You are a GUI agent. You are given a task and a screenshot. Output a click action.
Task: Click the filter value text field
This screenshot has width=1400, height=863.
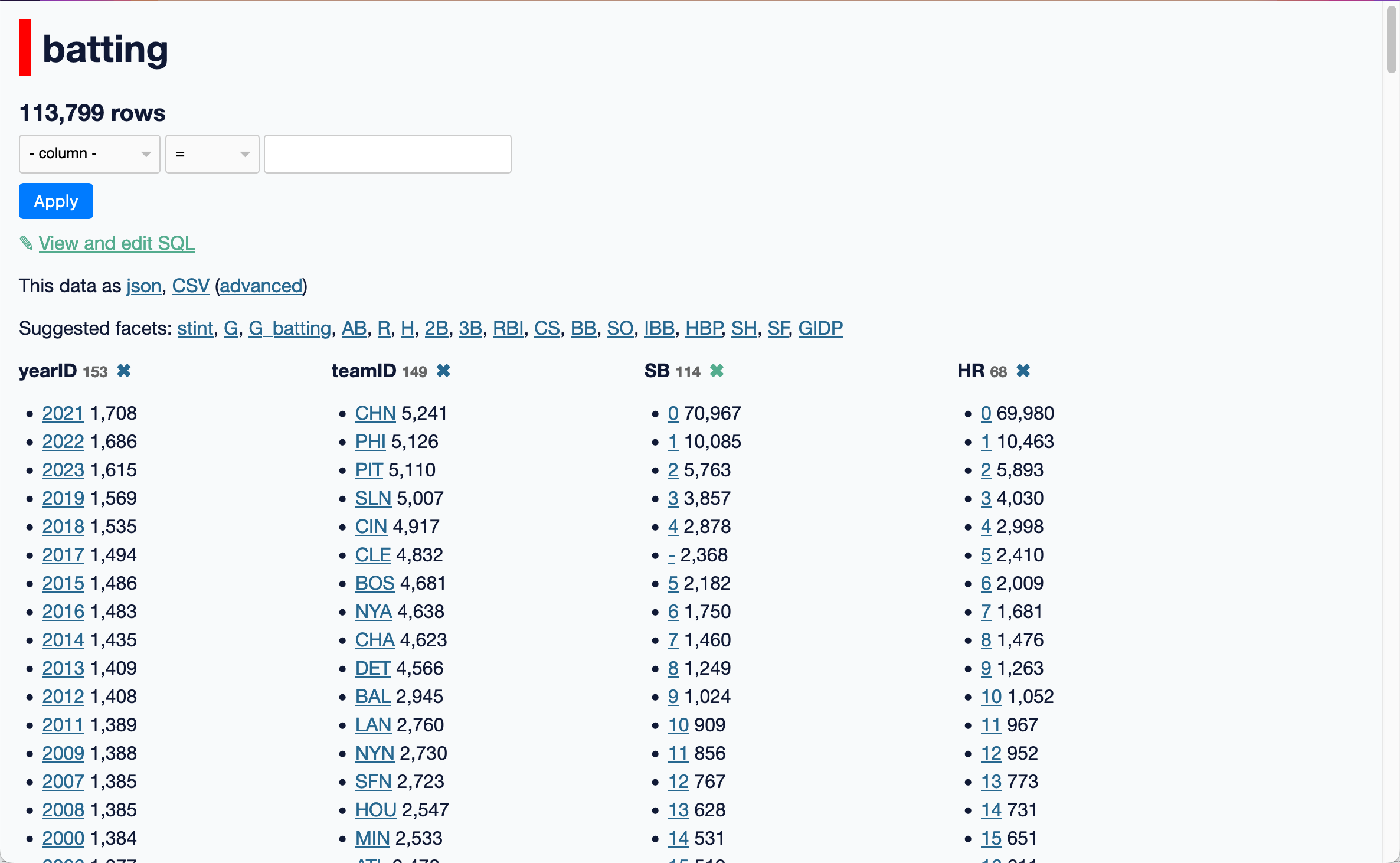pos(387,154)
